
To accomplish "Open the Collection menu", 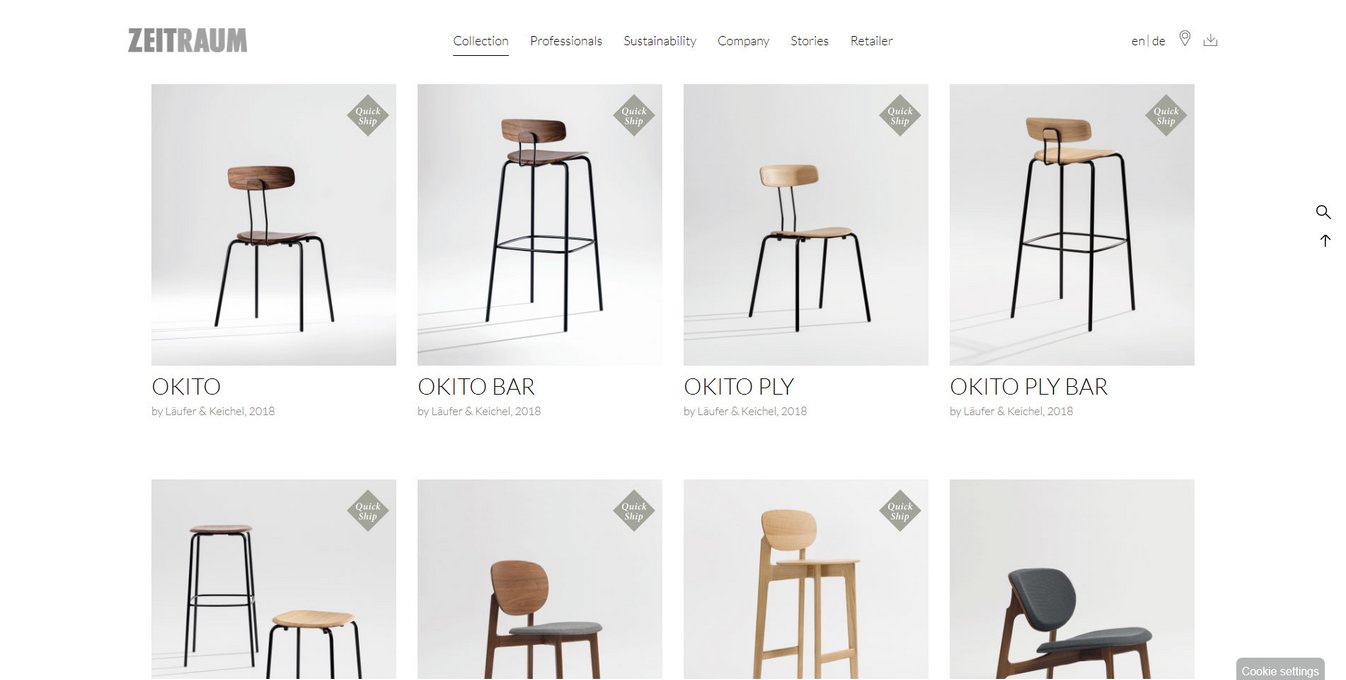I will (481, 41).
